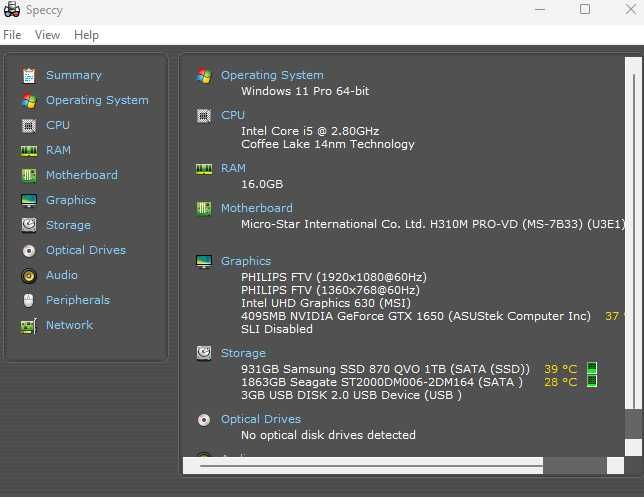Select CPU in the sidebar
644x497 pixels.
coord(58,125)
